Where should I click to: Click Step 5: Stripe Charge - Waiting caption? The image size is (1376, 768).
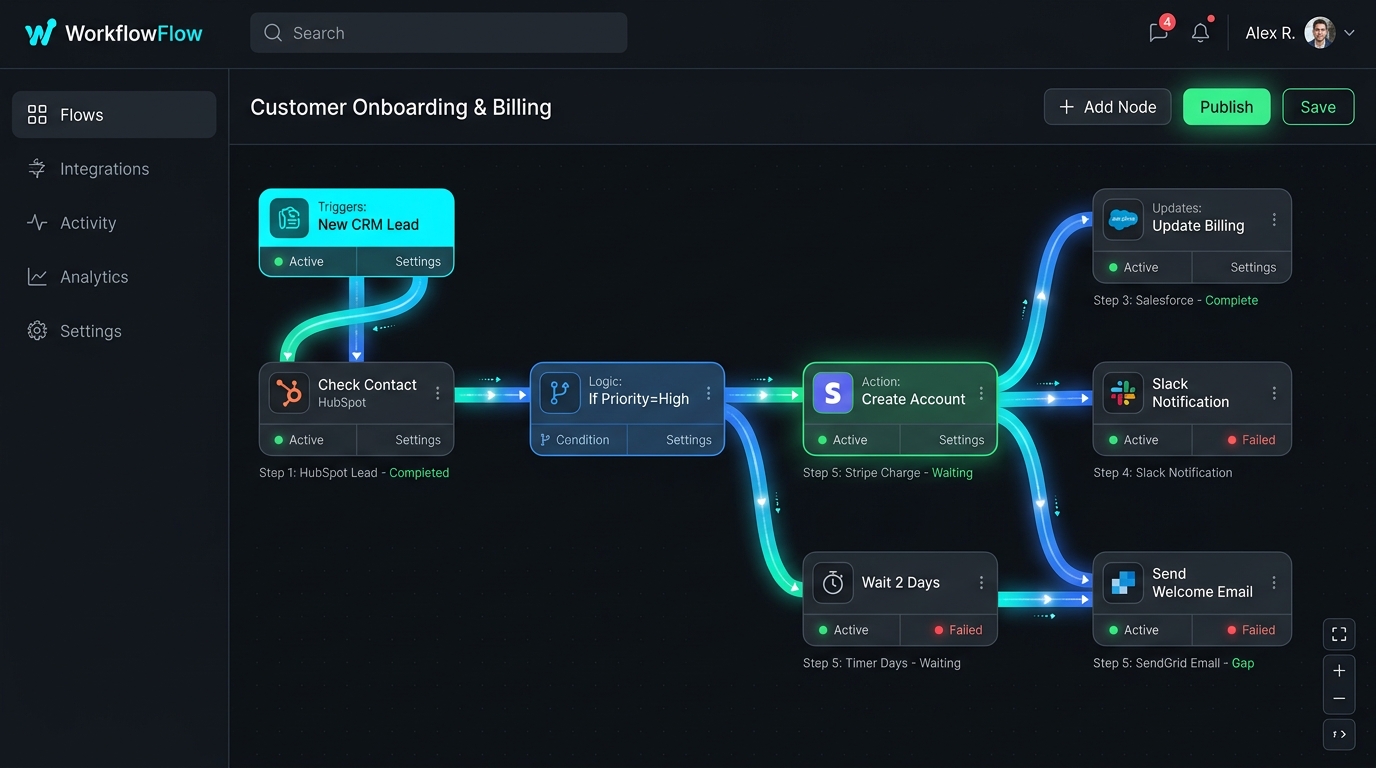888,473
